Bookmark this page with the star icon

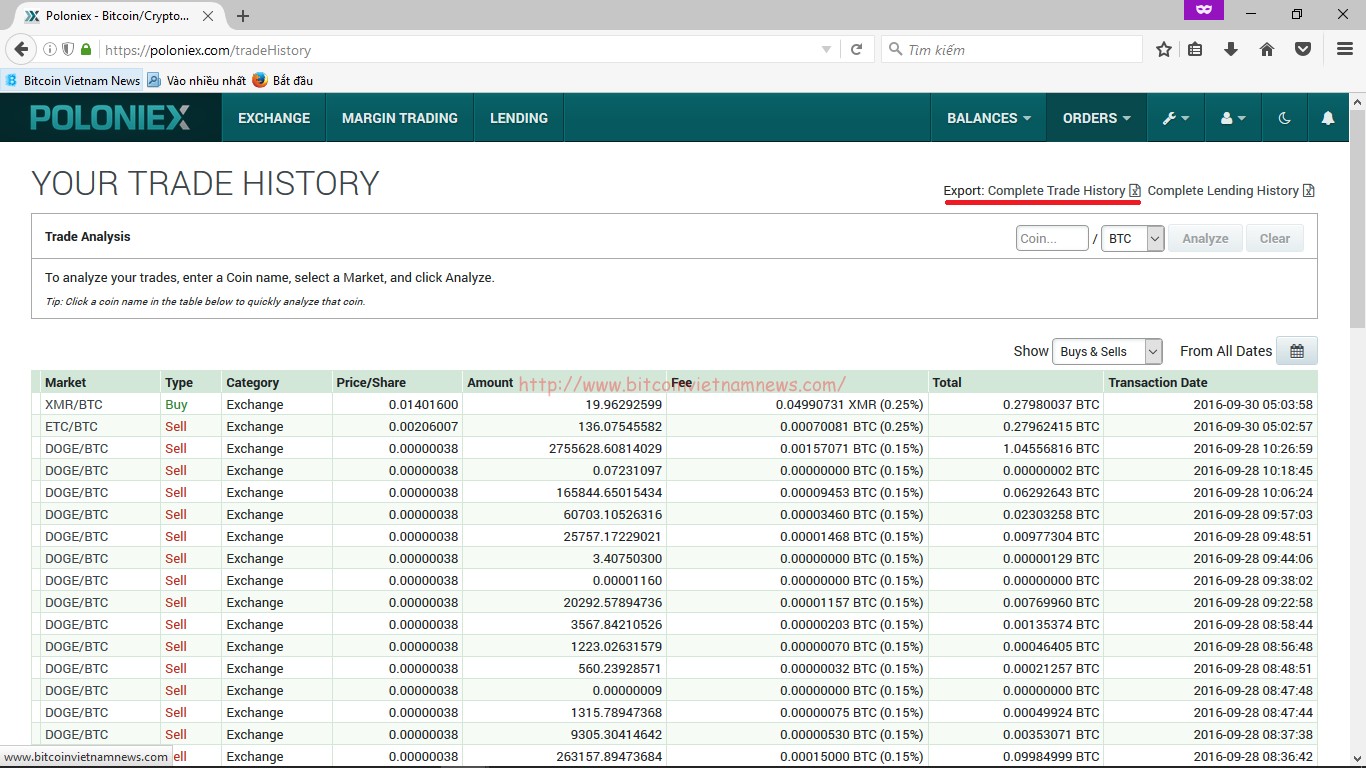tap(1164, 49)
